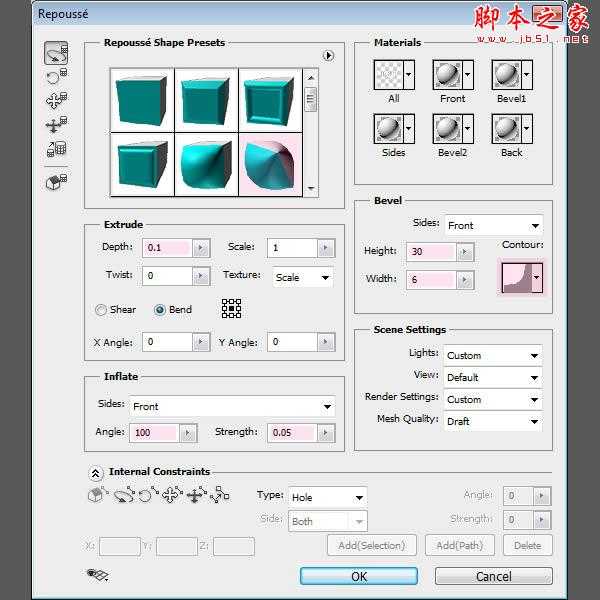This screenshot has height=600, width=600.
Task: Confirm with the OK button
Action: coord(359,576)
